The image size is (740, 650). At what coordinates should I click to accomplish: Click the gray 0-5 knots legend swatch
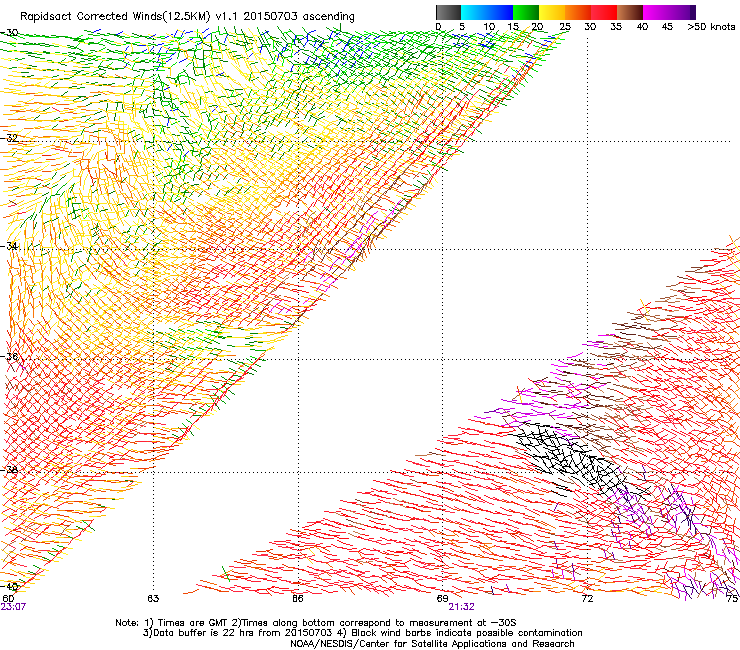tap(448, 12)
